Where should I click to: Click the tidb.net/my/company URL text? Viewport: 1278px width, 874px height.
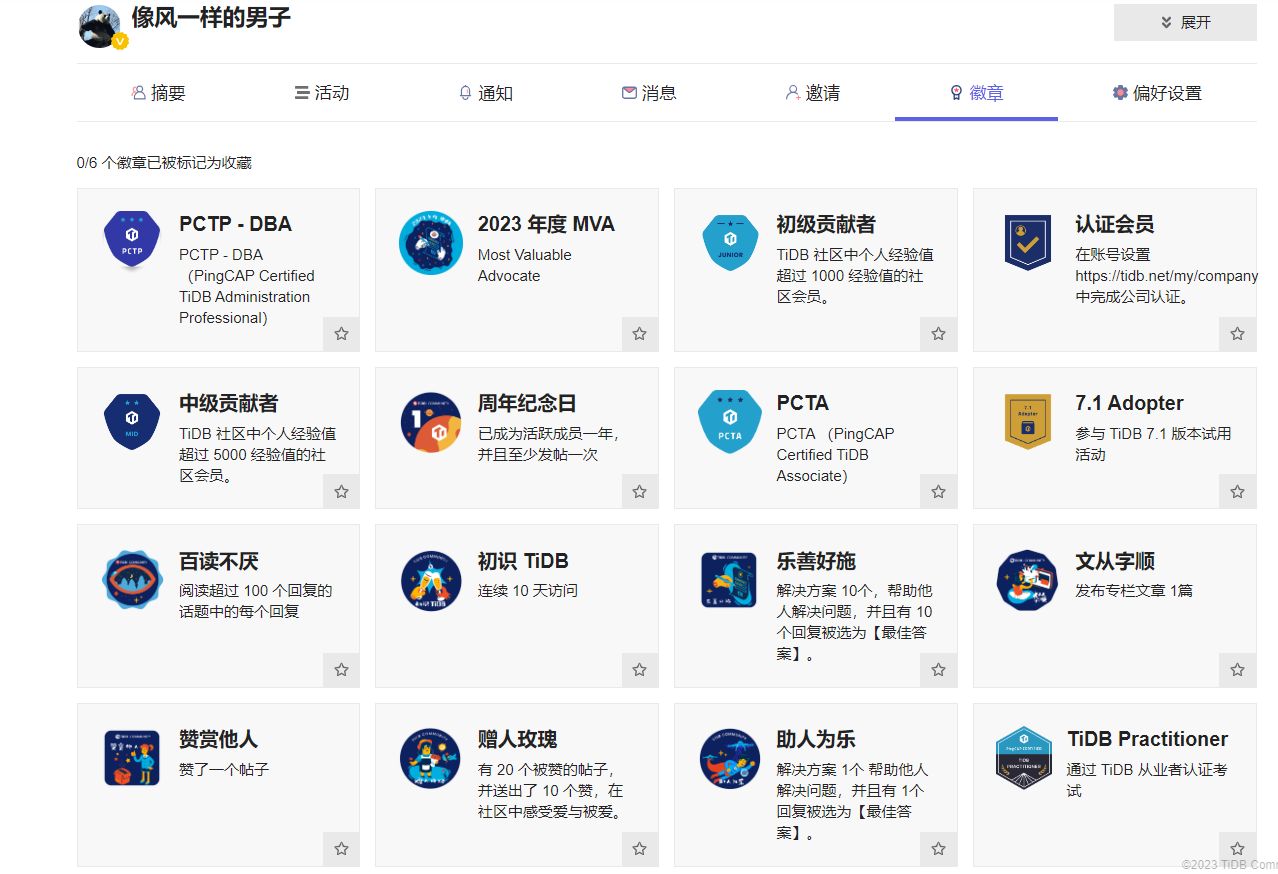click(1166, 276)
